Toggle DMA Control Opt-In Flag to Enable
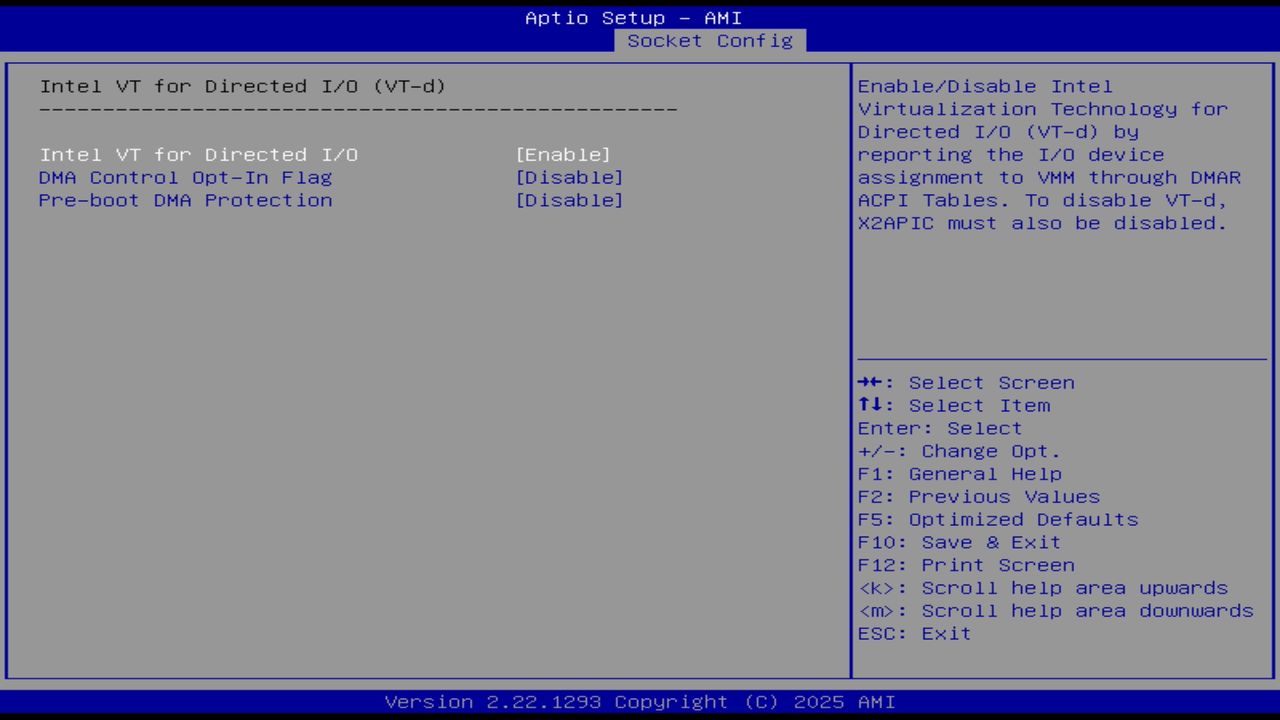This screenshot has width=1280, height=720. [x=570, y=178]
